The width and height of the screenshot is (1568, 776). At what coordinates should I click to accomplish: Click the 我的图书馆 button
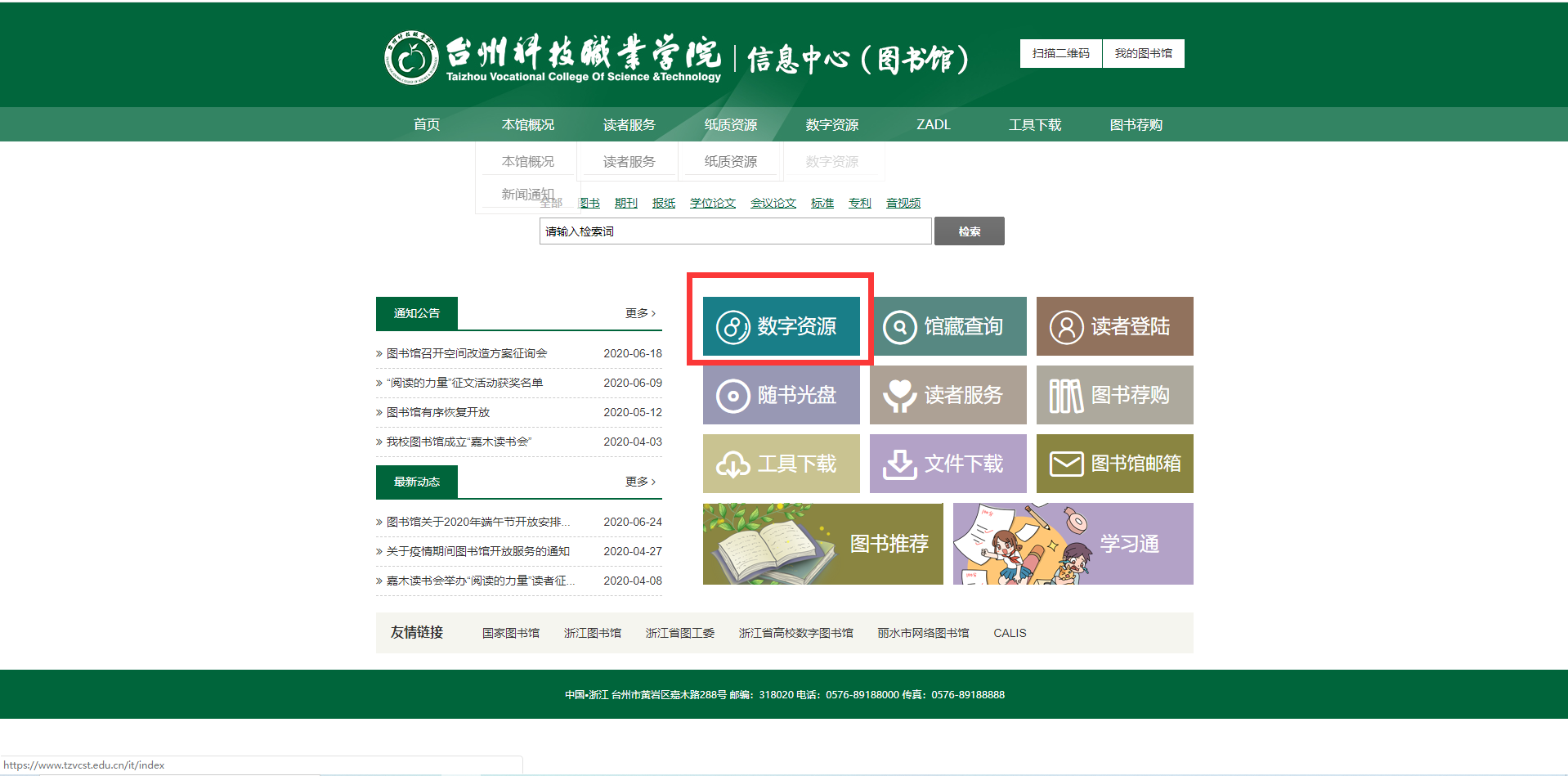click(x=1144, y=53)
